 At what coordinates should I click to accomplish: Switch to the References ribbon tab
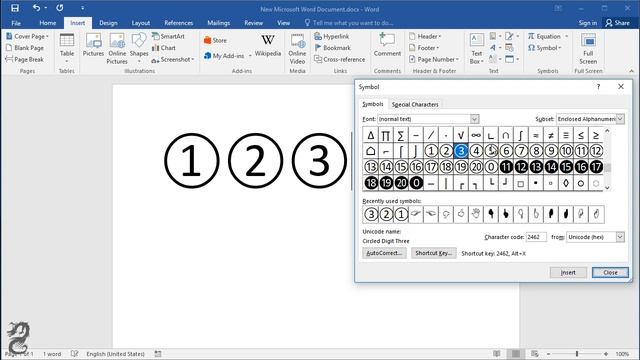(178, 23)
